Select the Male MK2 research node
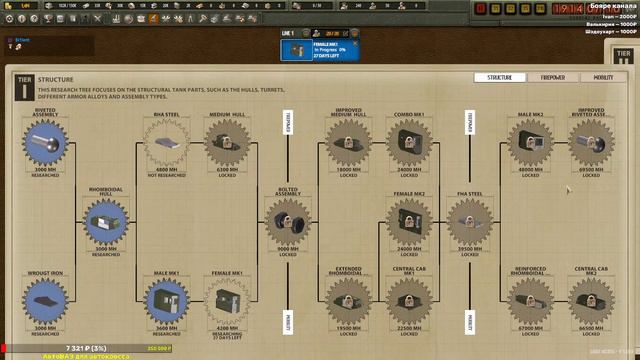The height and width of the screenshot is (360, 640). point(530,143)
